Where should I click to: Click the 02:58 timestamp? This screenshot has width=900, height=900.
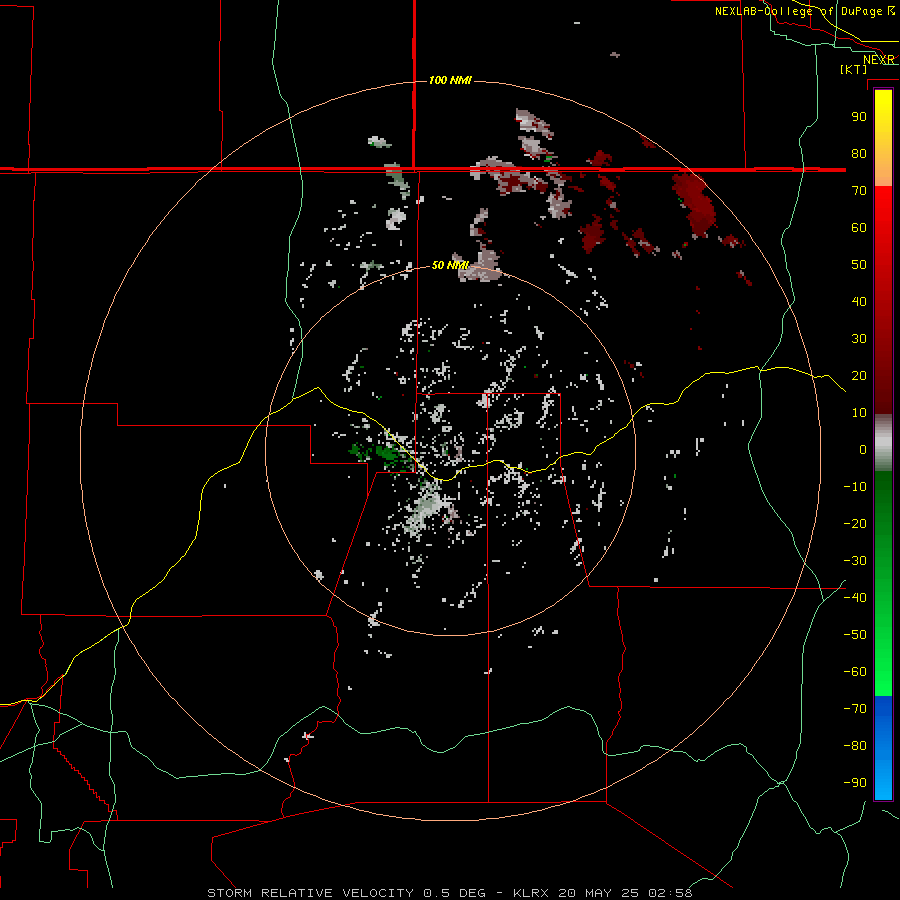pyautogui.click(x=670, y=893)
